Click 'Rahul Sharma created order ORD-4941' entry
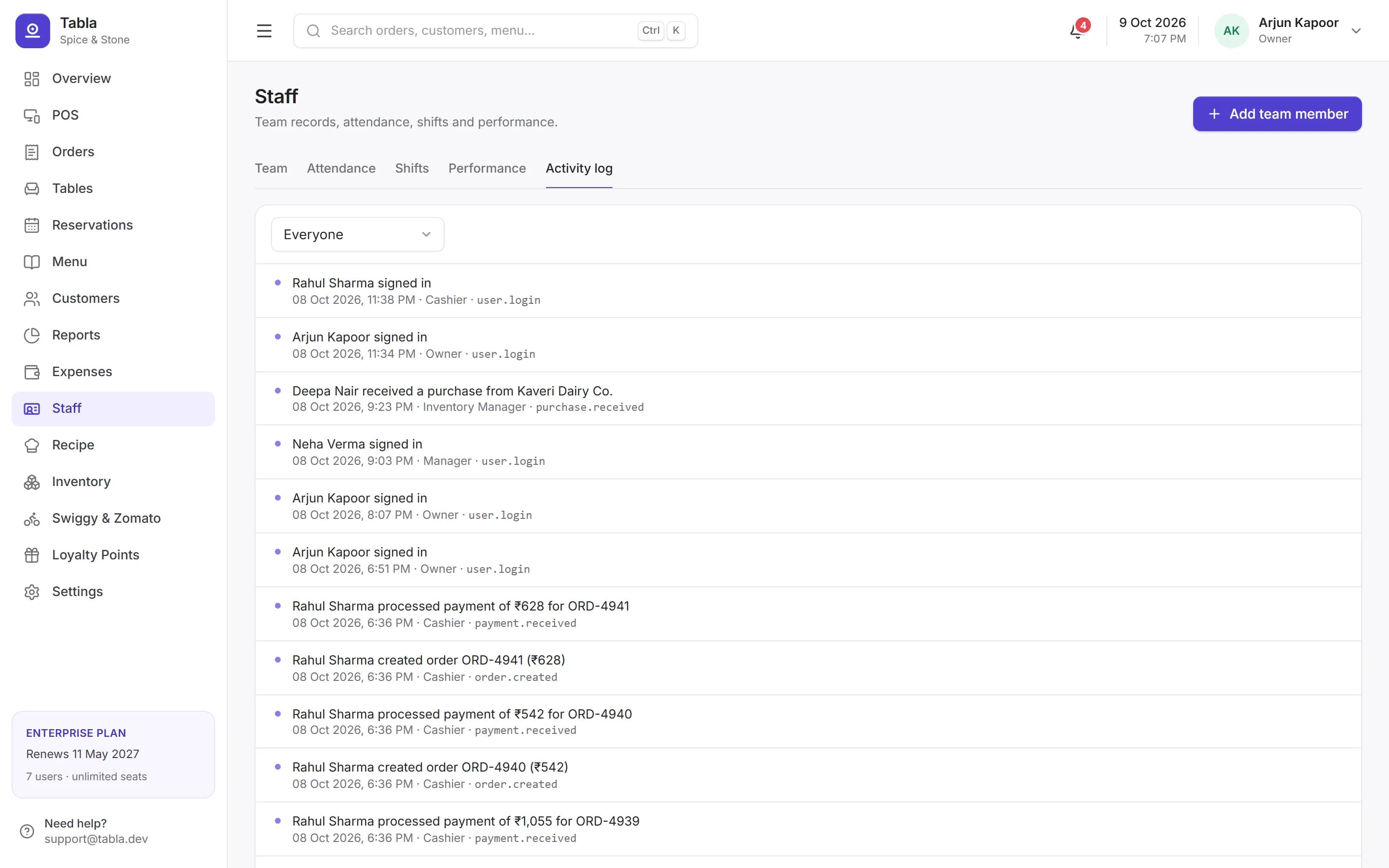The width and height of the screenshot is (1389, 868). tap(807, 668)
